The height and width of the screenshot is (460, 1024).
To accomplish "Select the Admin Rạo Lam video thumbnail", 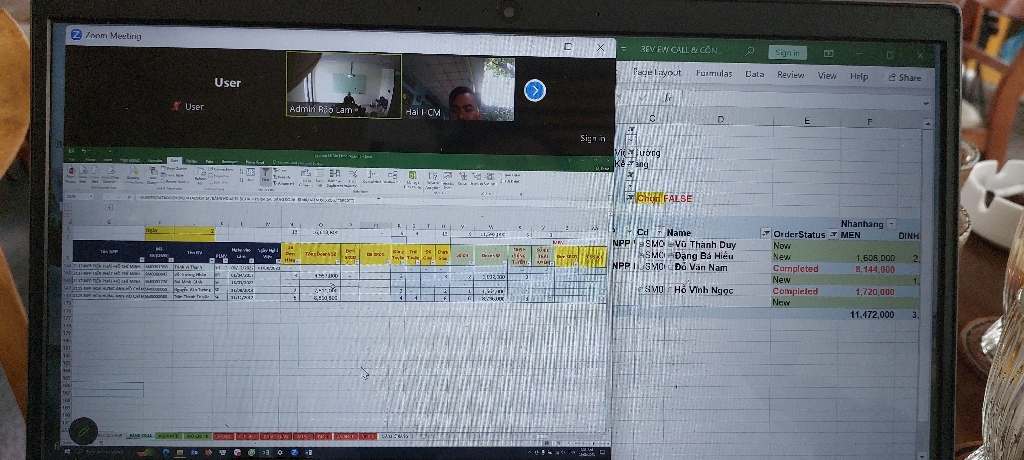I will click(343, 86).
